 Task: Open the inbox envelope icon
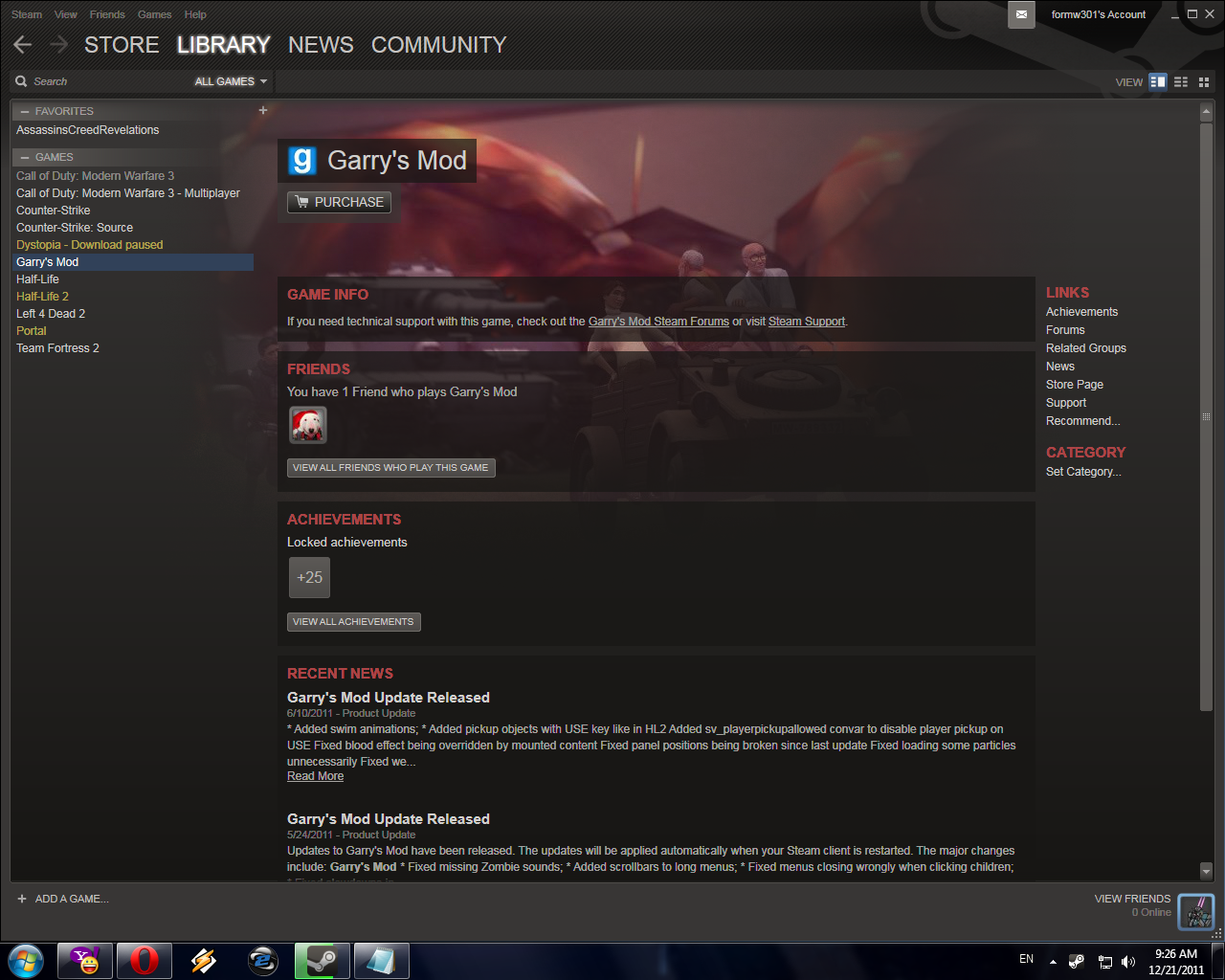pos(1021,14)
